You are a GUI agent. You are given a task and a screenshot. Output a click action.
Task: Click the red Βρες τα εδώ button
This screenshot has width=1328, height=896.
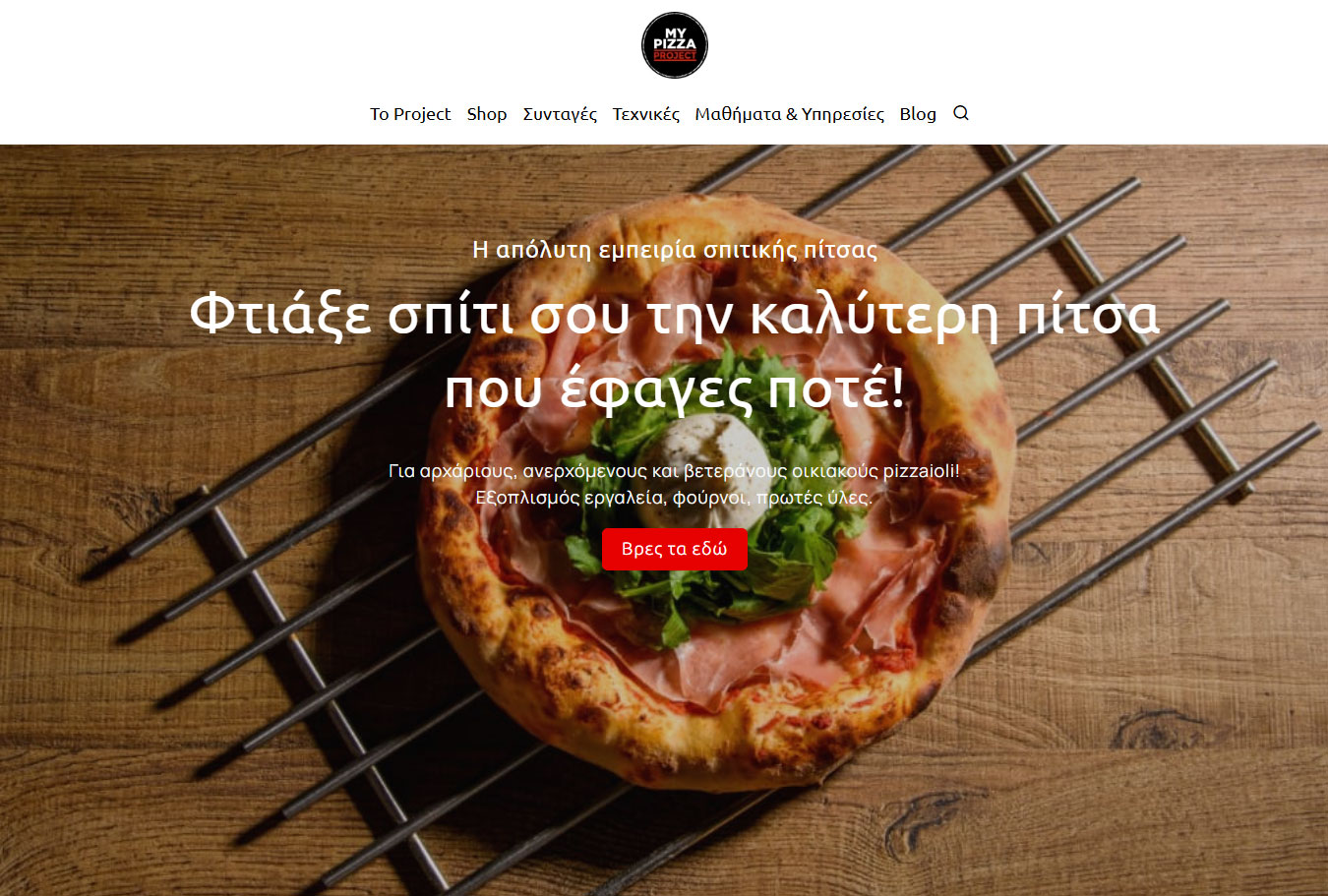(x=675, y=549)
